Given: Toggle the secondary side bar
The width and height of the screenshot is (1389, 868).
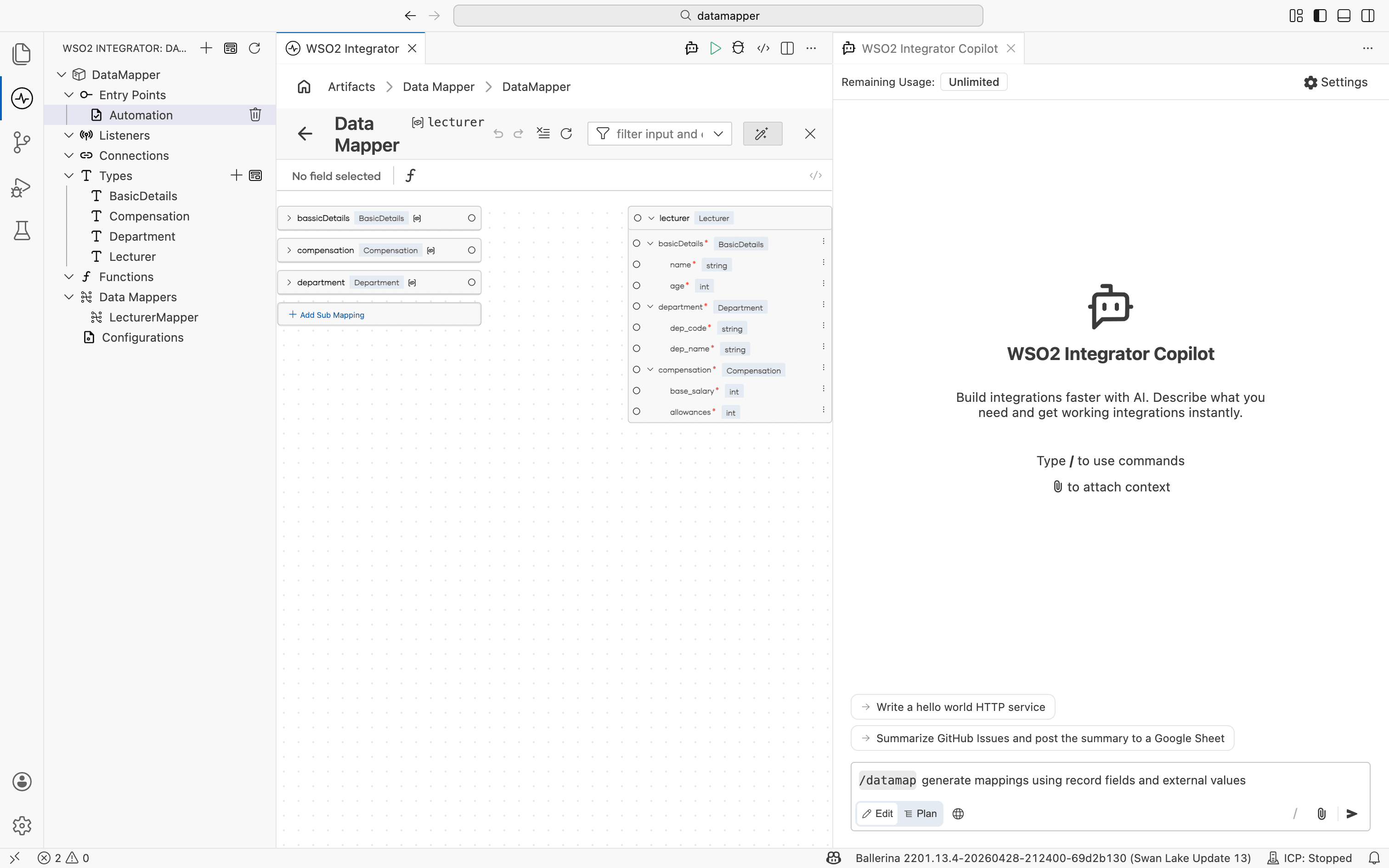Looking at the screenshot, I should (1368, 16).
